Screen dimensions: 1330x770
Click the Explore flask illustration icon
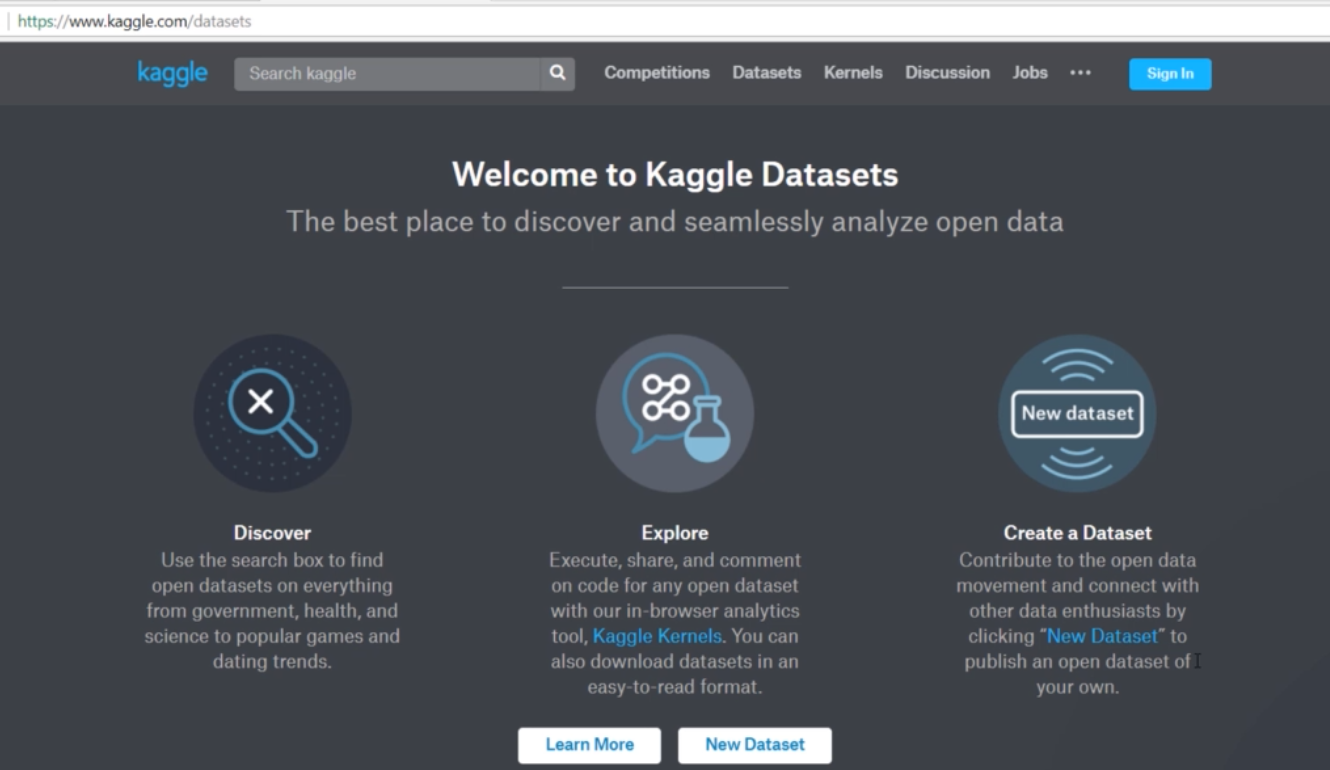(x=674, y=413)
